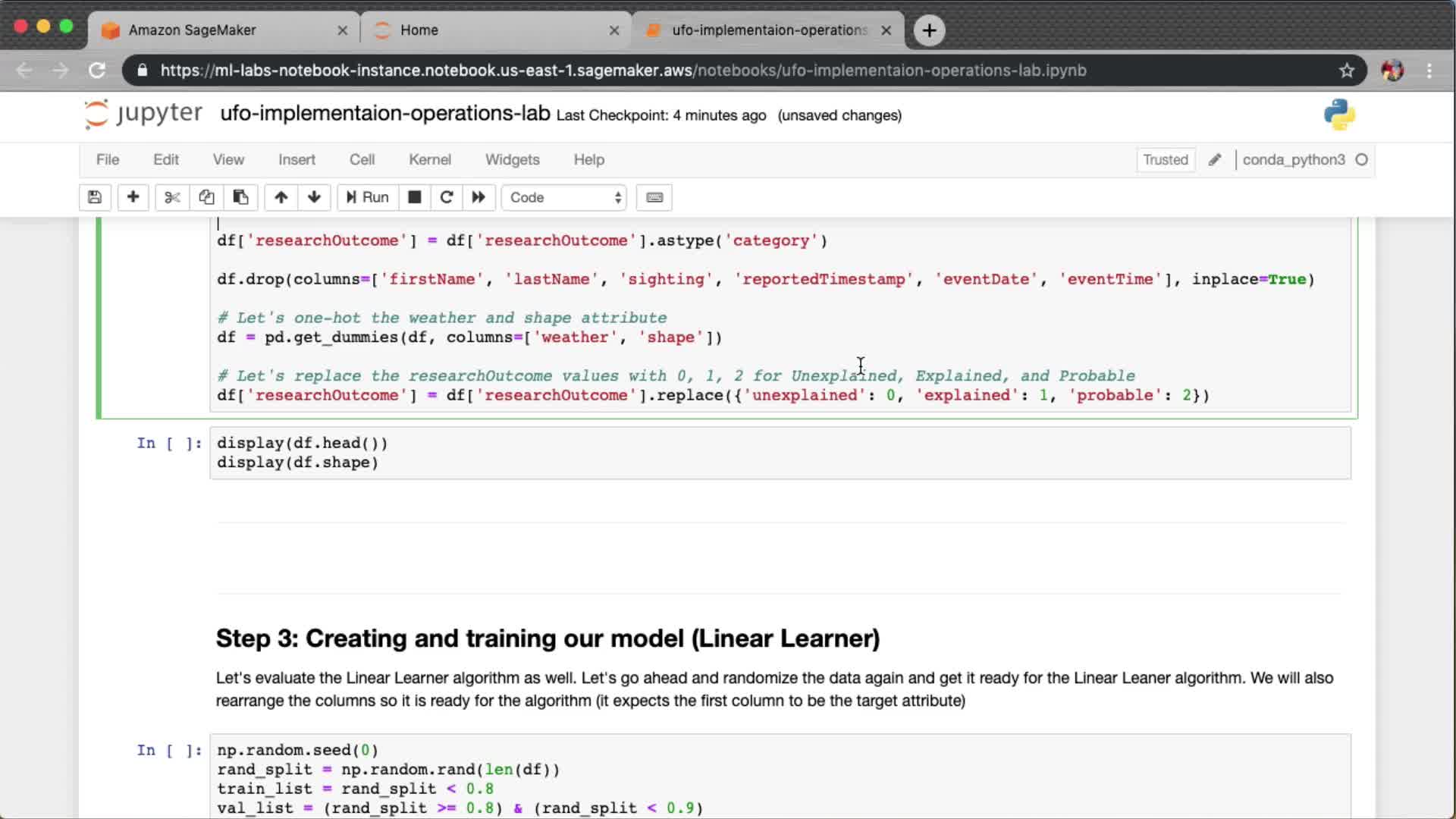1456x819 pixels.
Task: Click the display(df.head()) code cell
Action: [x=780, y=453]
